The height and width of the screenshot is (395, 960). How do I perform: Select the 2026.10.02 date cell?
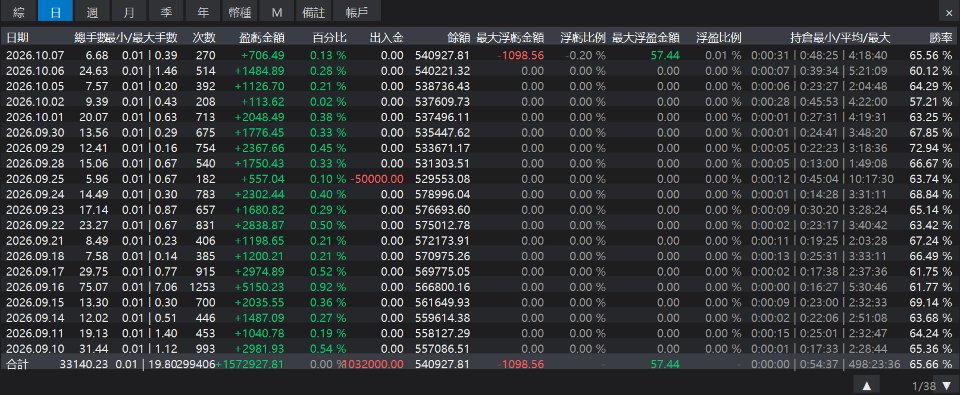36,102
